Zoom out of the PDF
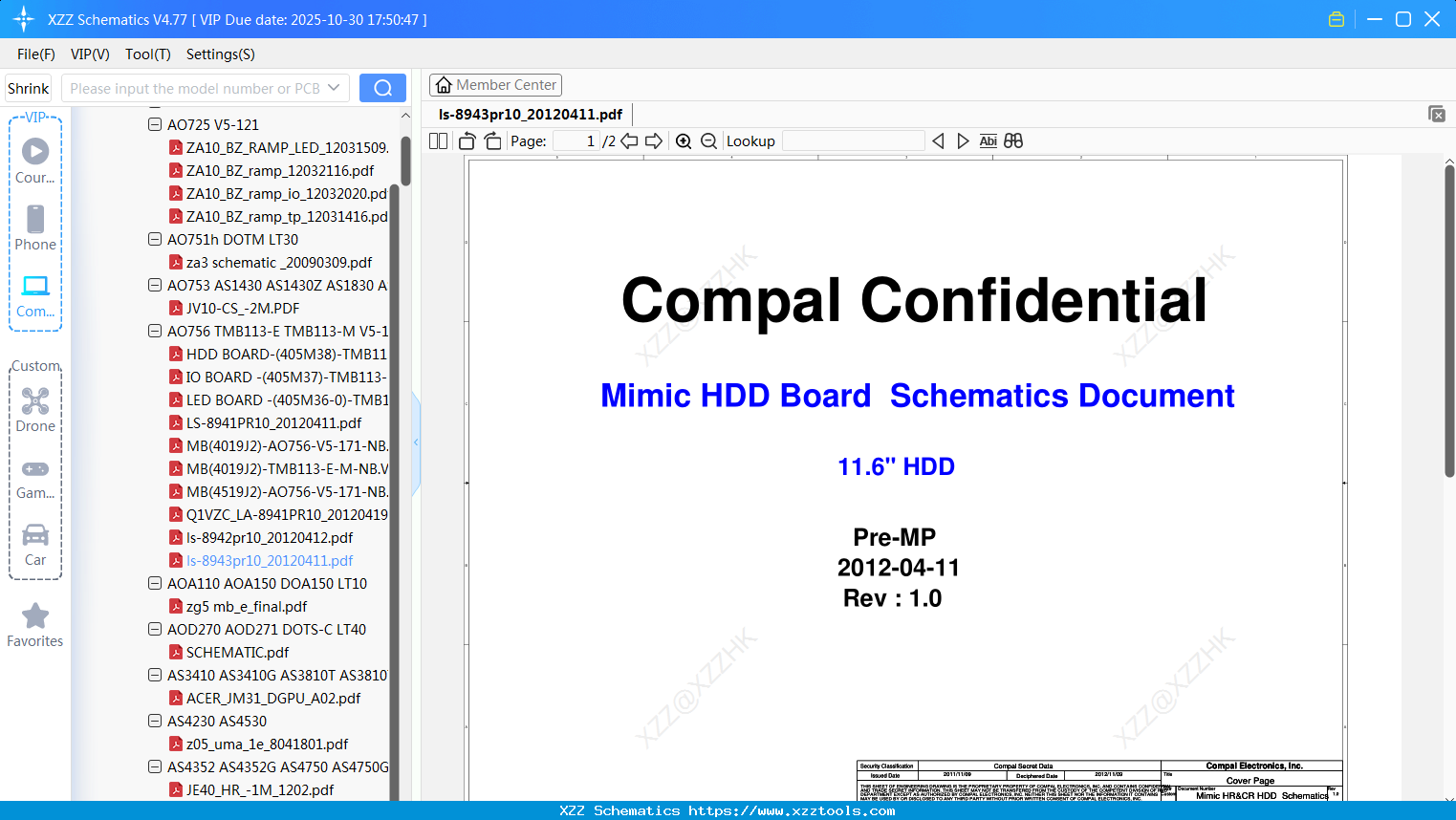This screenshot has height=820, width=1456. 708,140
